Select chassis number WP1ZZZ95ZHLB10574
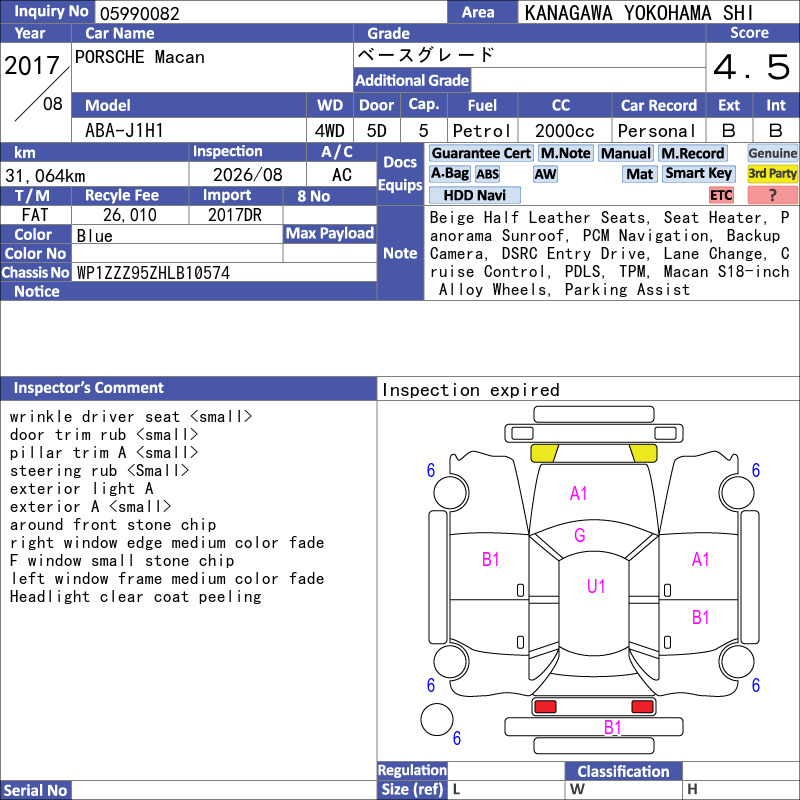The width and height of the screenshot is (800, 800). [153, 273]
